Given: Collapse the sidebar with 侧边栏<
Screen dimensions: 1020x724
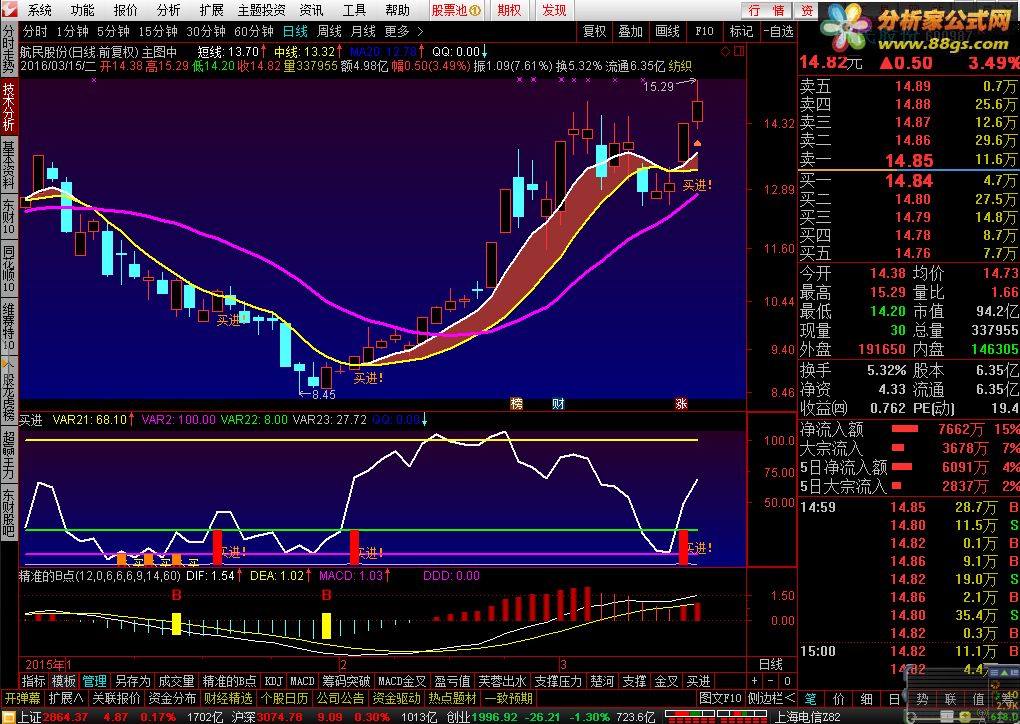Looking at the screenshot, I should click(771, 699).
